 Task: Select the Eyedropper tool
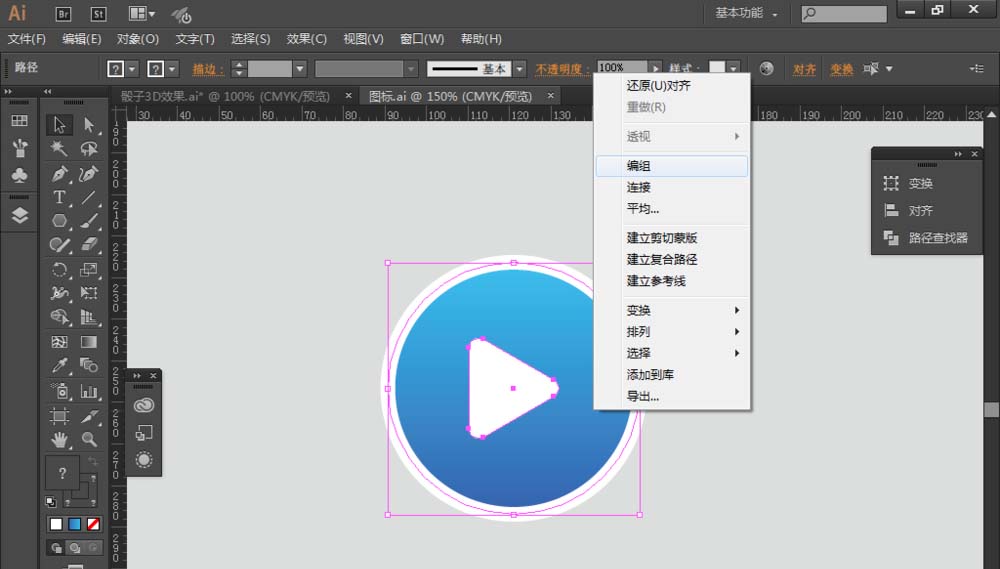coord(59,366)
